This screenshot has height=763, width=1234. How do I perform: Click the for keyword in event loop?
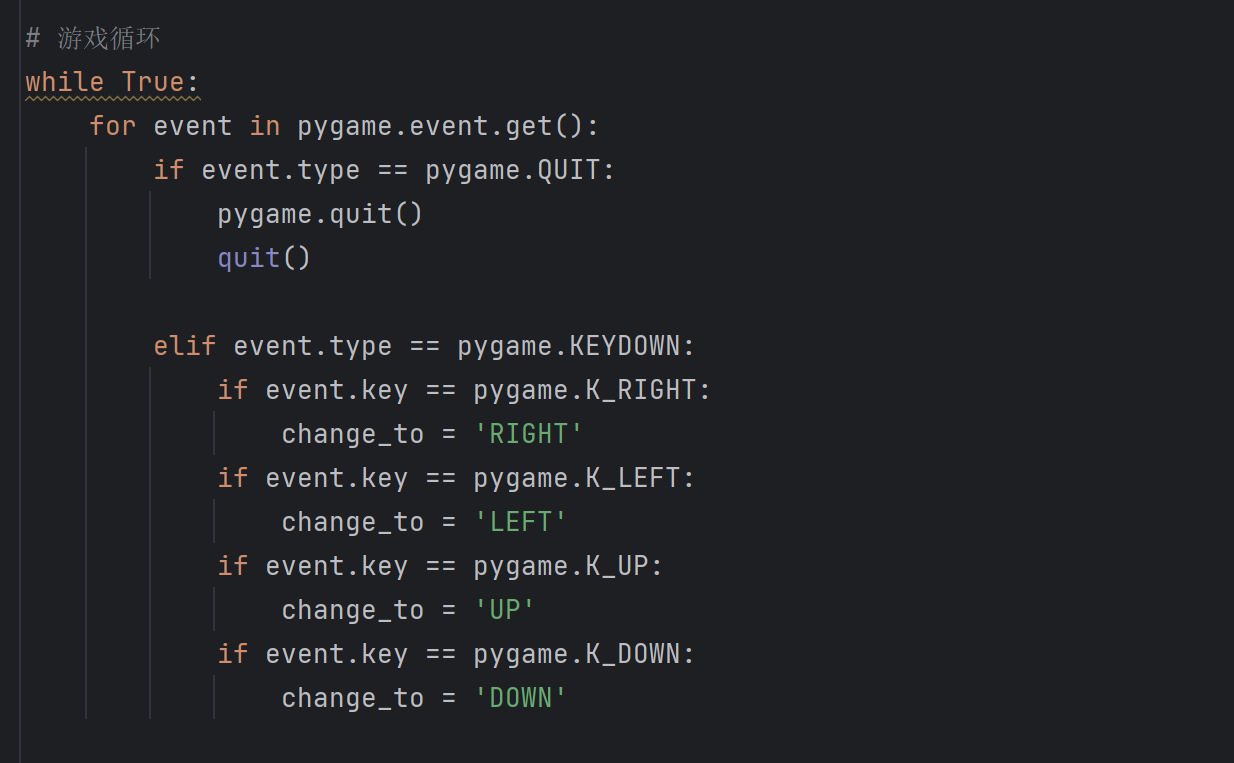(112, 127)
